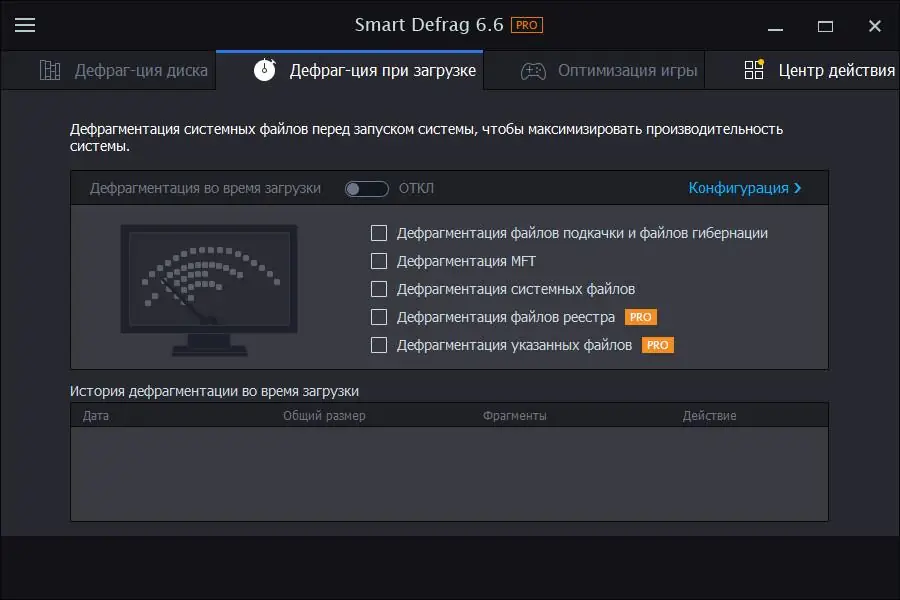Open the hamburger menu

(x=25, y=25)
